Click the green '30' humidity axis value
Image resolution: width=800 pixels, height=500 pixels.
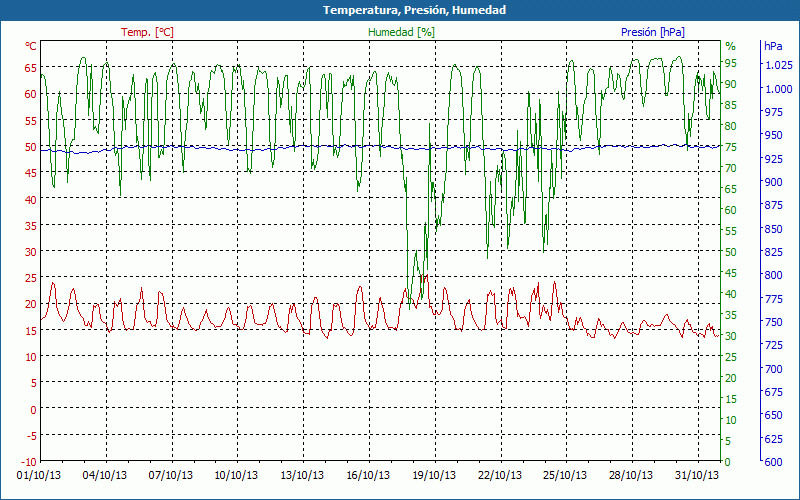(731, 336)
